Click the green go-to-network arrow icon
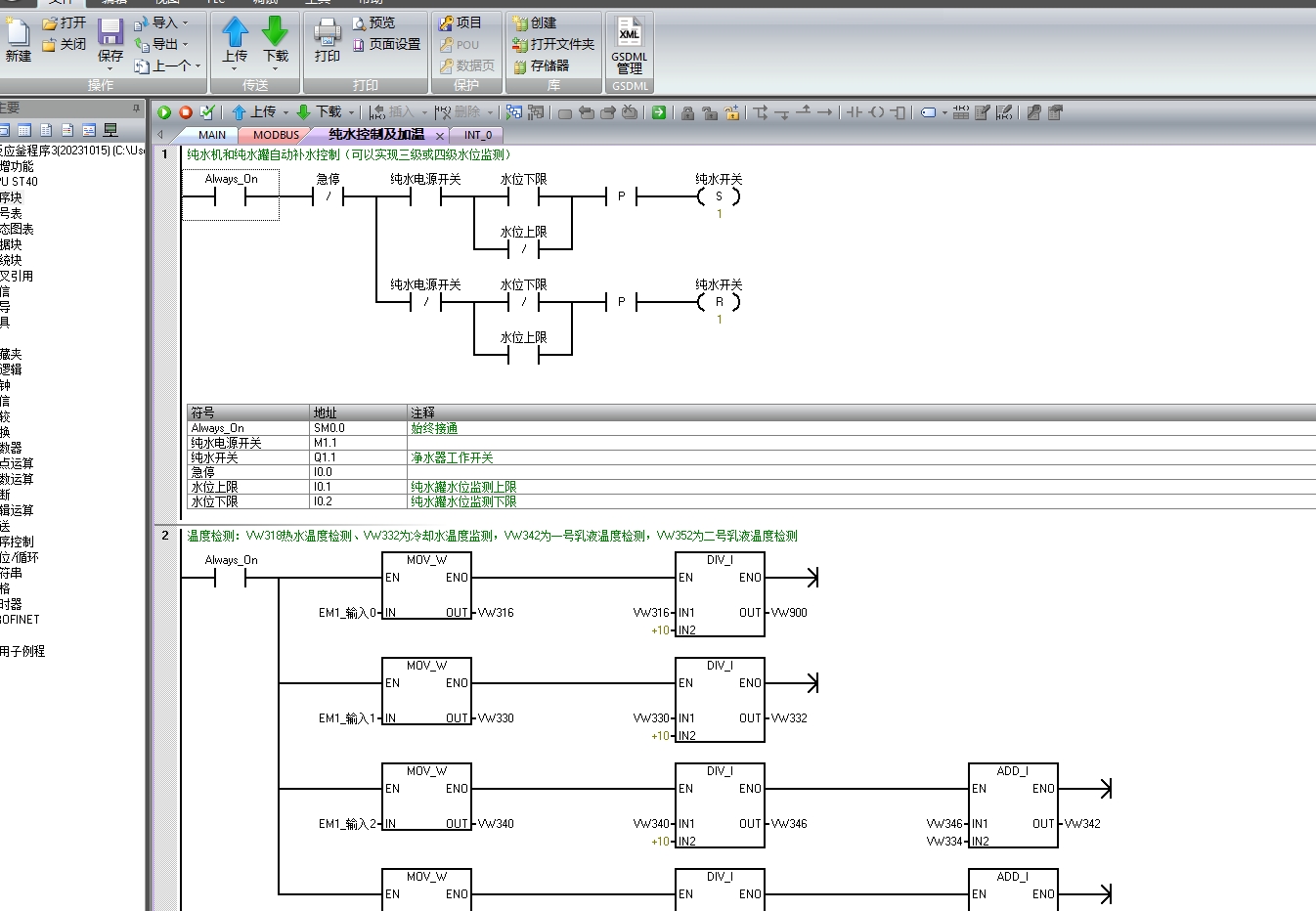Screen dimensions: 1316x911 [x=659, y=112]
